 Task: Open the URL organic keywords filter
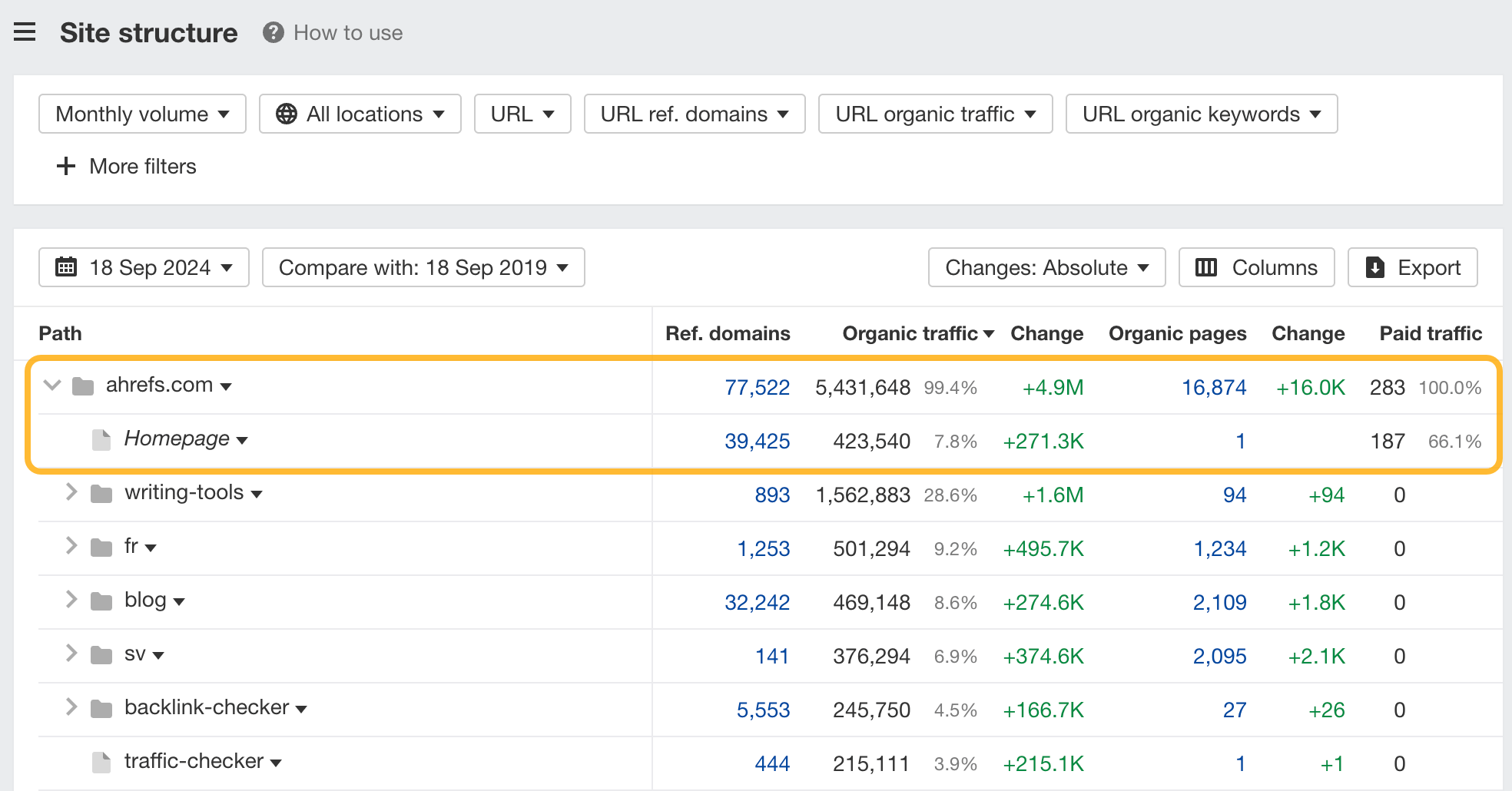coord(1201,114)
